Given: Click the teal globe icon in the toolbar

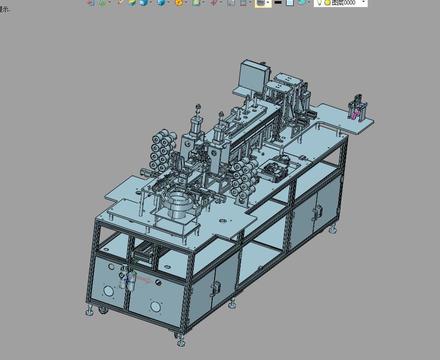Looking at the screenshot, I should pyautogui.click(x=301, y=2).
